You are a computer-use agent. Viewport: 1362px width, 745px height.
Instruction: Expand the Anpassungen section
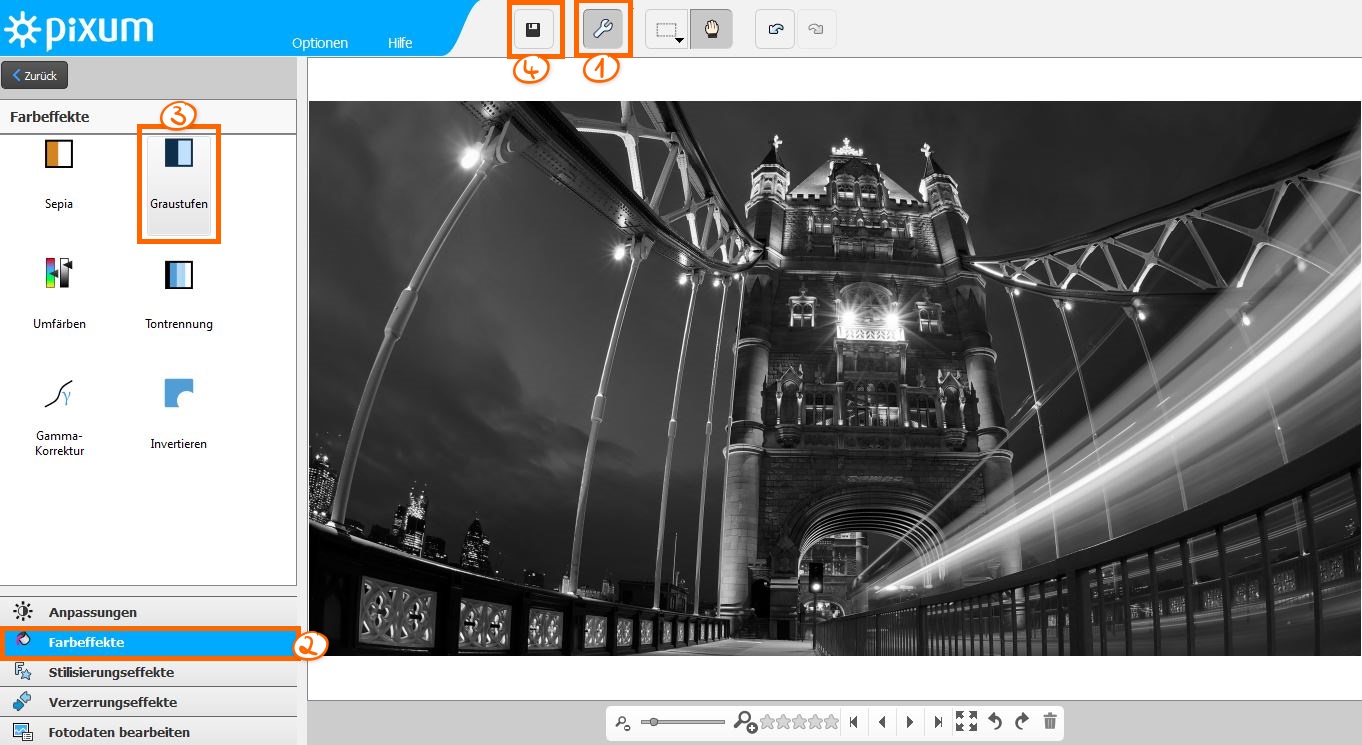93,612
